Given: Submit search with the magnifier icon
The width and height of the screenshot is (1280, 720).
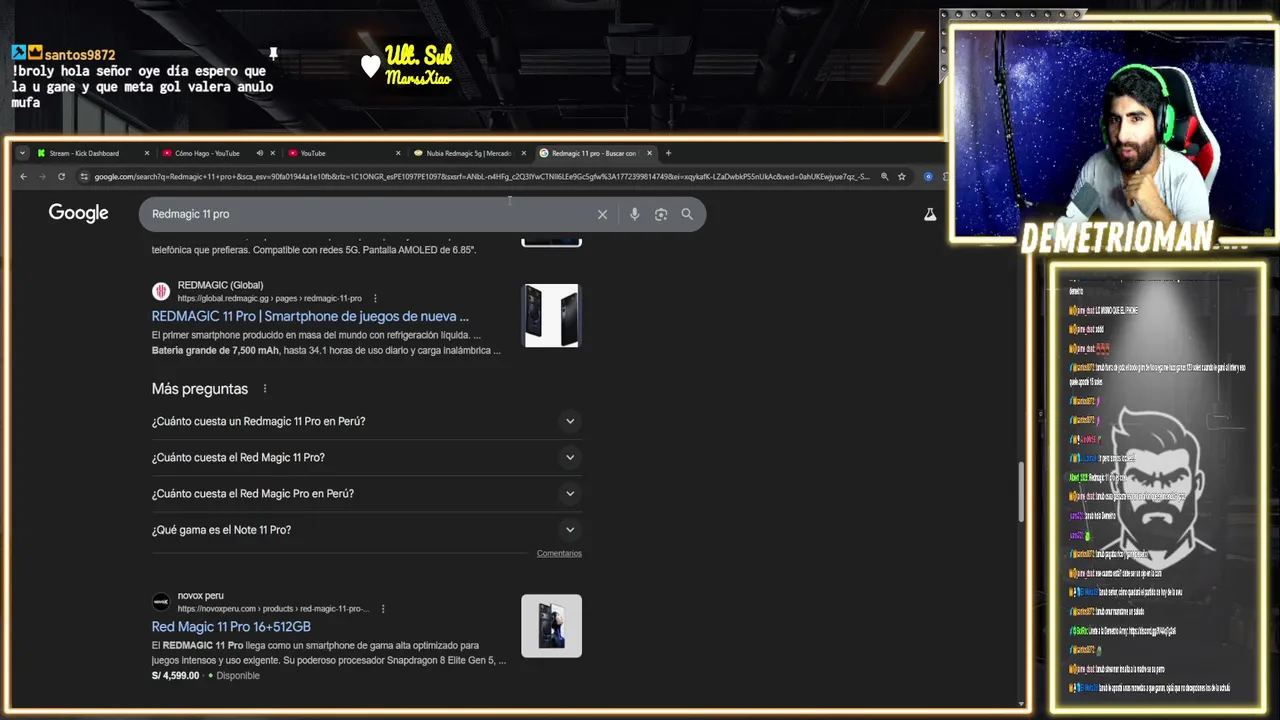Looking at the screenshot, I should 687,214.
